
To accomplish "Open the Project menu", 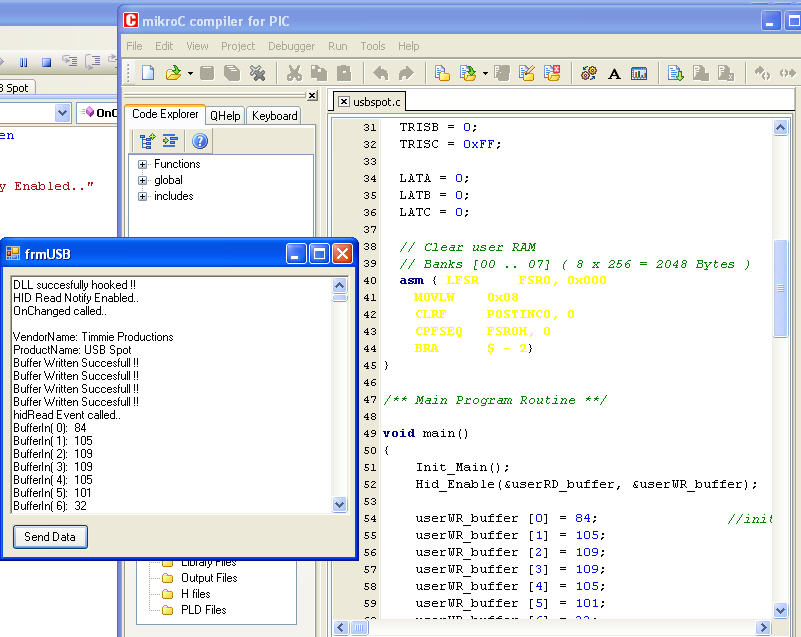I will [x=238, y=46].
